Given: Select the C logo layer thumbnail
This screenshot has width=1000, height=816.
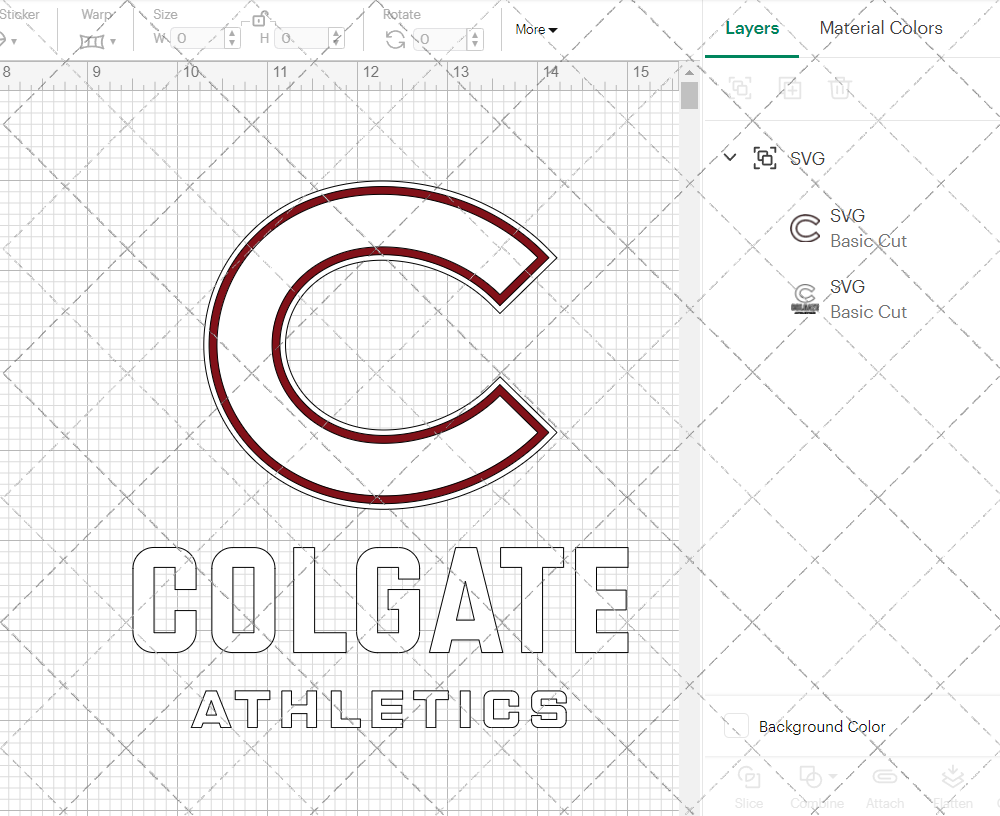Looking at the screenshot, I should tap(805, 228).
